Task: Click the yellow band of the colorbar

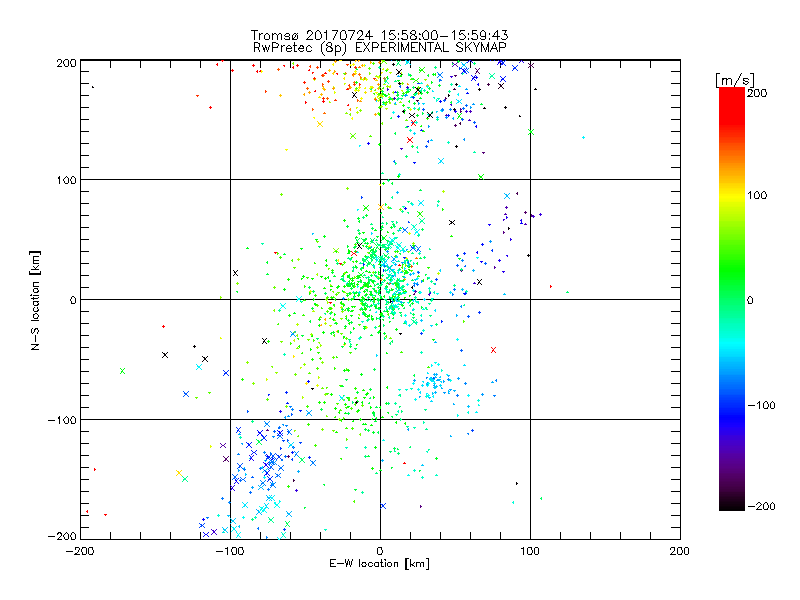Action: pos(732,196)
